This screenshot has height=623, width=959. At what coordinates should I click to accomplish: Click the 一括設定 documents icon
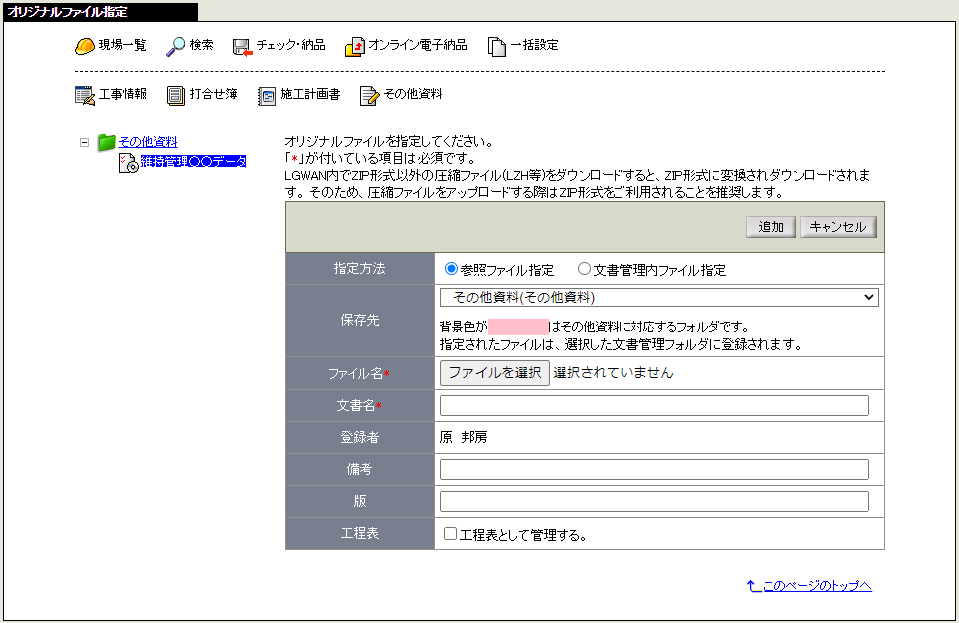(497, 46)
